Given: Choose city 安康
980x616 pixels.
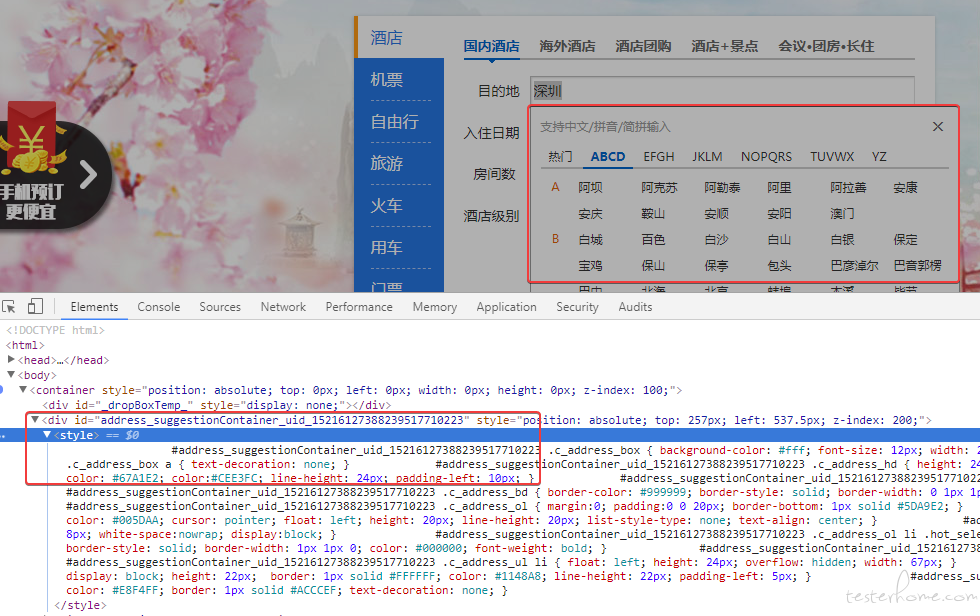Looking at the screenshot, I should [x=905, y=187].
